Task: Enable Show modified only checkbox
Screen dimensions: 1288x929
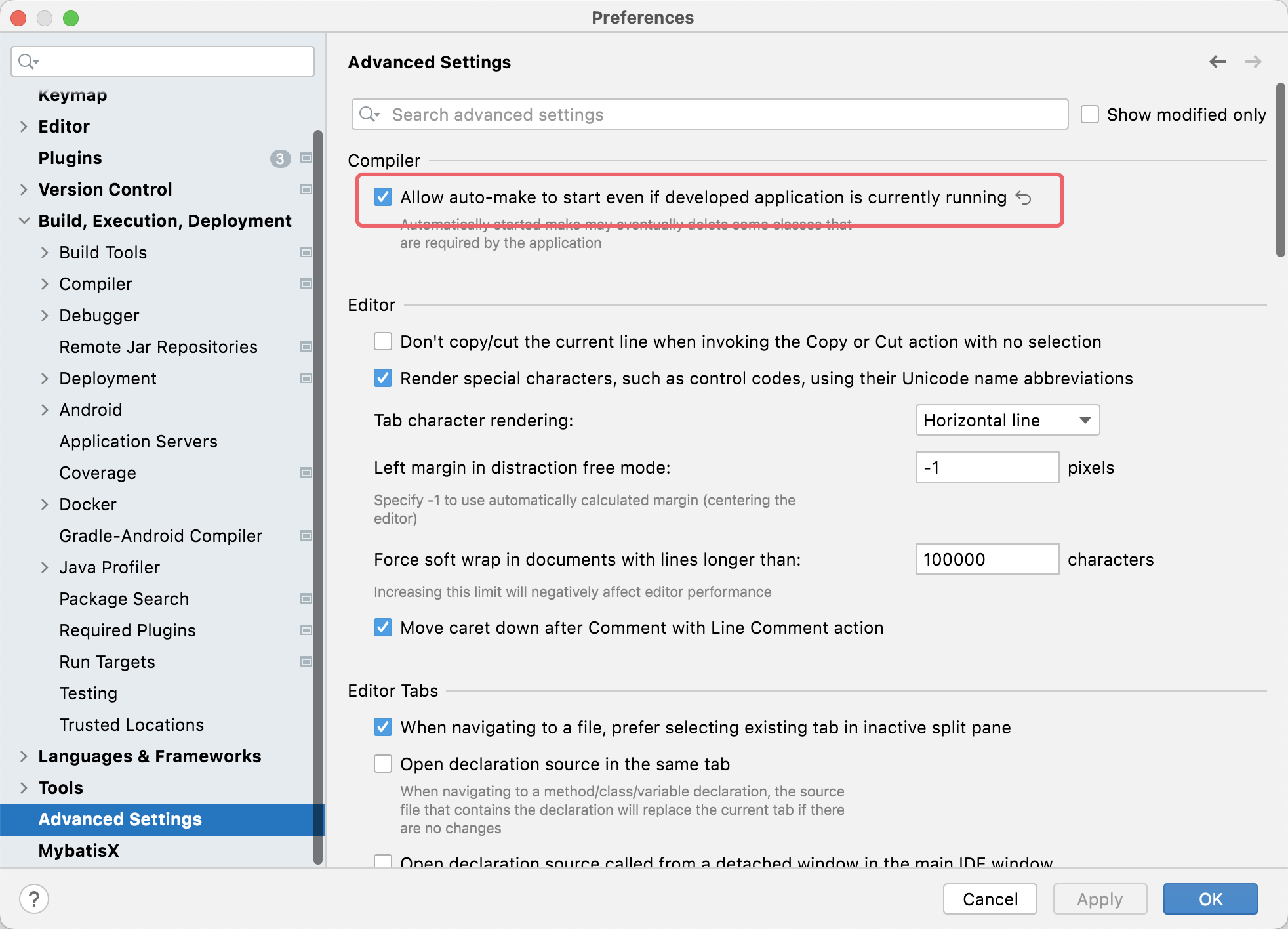Action: click(1090, 115)
